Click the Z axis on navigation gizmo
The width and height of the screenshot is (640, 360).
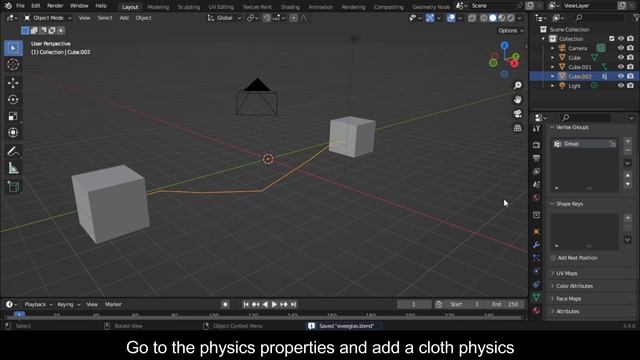[x=504, y=45]
